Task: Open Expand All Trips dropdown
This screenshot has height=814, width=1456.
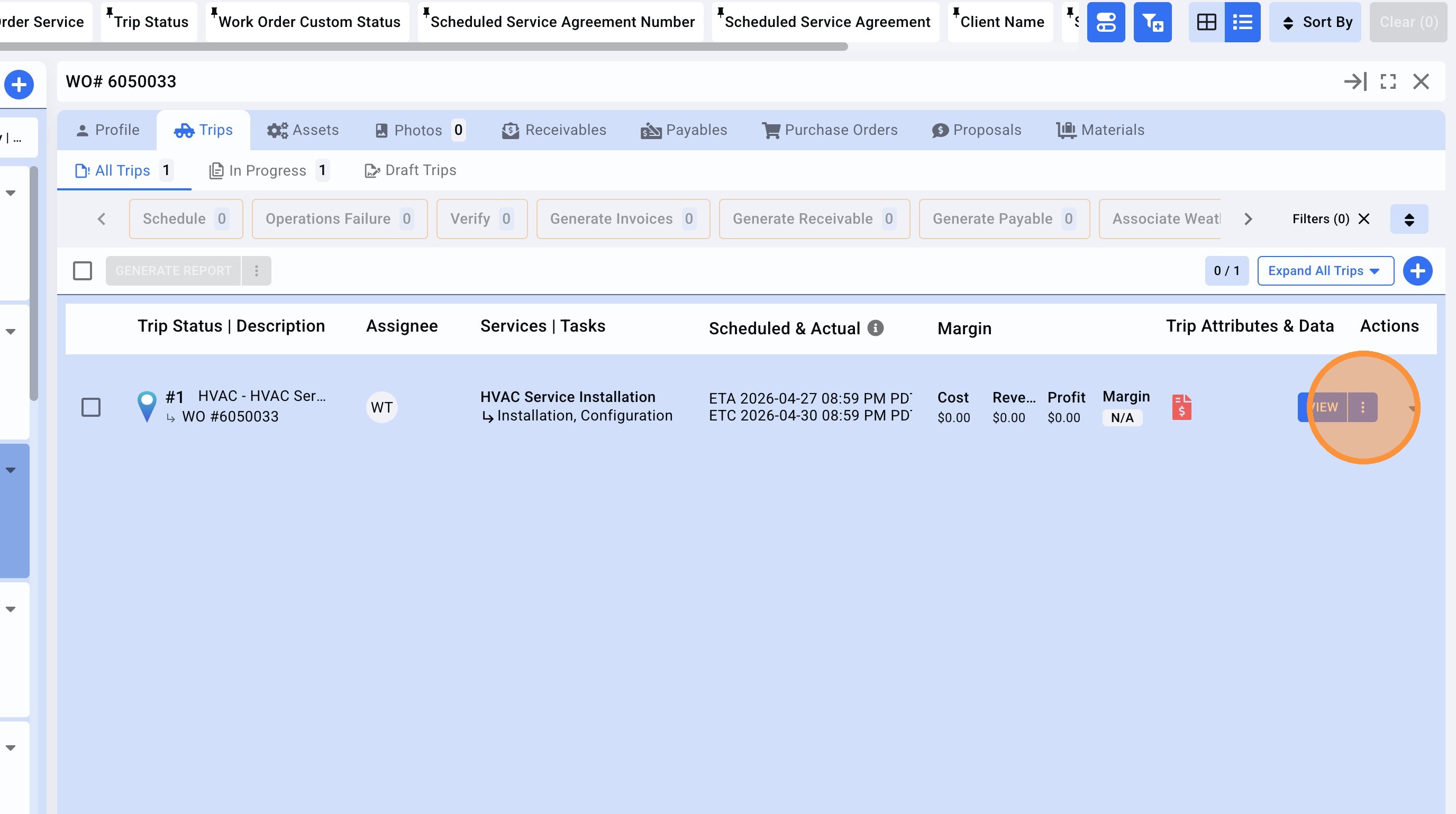Action: point(1325,271)
